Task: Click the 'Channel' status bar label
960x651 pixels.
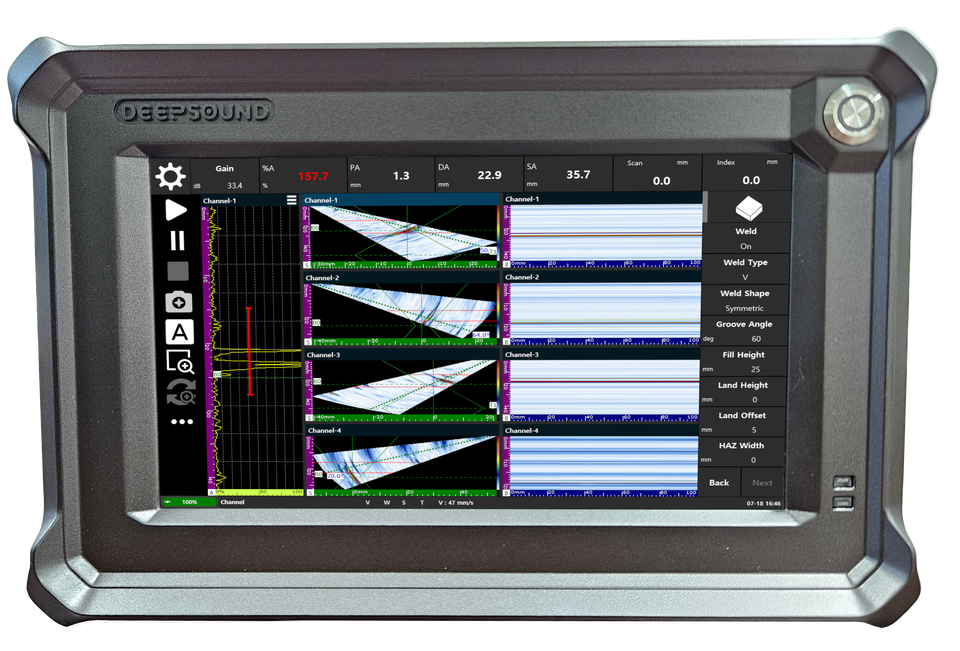Action: pyautogui.click(x=233, y=502)
